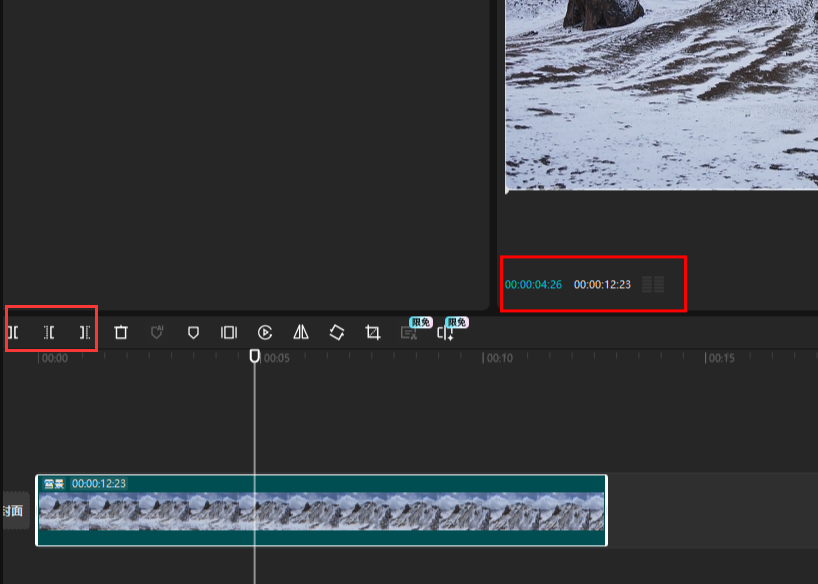
Task: Delete the selected clip with trash icon
Action: coord(121,332)
